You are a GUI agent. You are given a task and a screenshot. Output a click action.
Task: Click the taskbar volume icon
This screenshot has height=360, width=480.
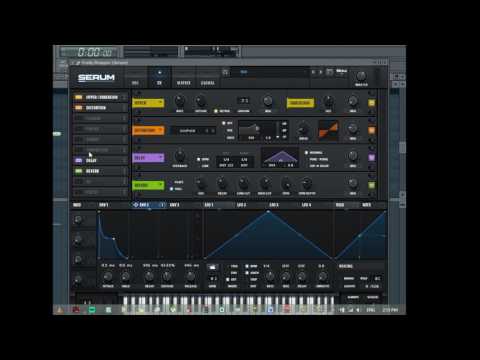click(358, 310)
